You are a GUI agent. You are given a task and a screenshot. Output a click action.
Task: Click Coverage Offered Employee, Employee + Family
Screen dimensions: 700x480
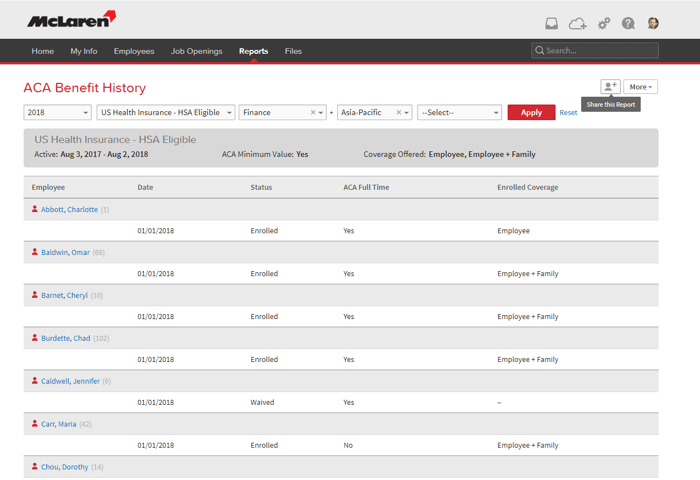449,154
